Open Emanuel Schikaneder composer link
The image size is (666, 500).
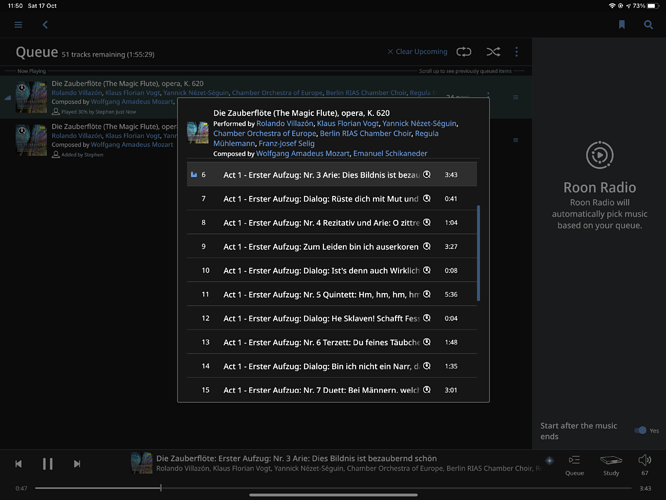tap(390, 153)
